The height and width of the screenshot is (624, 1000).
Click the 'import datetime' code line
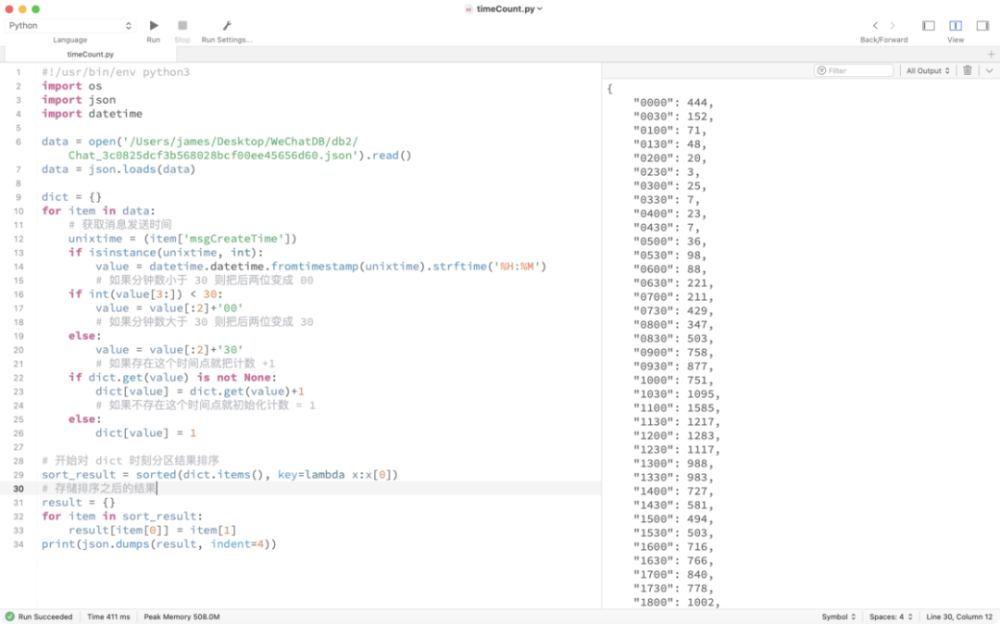(92, 114)
